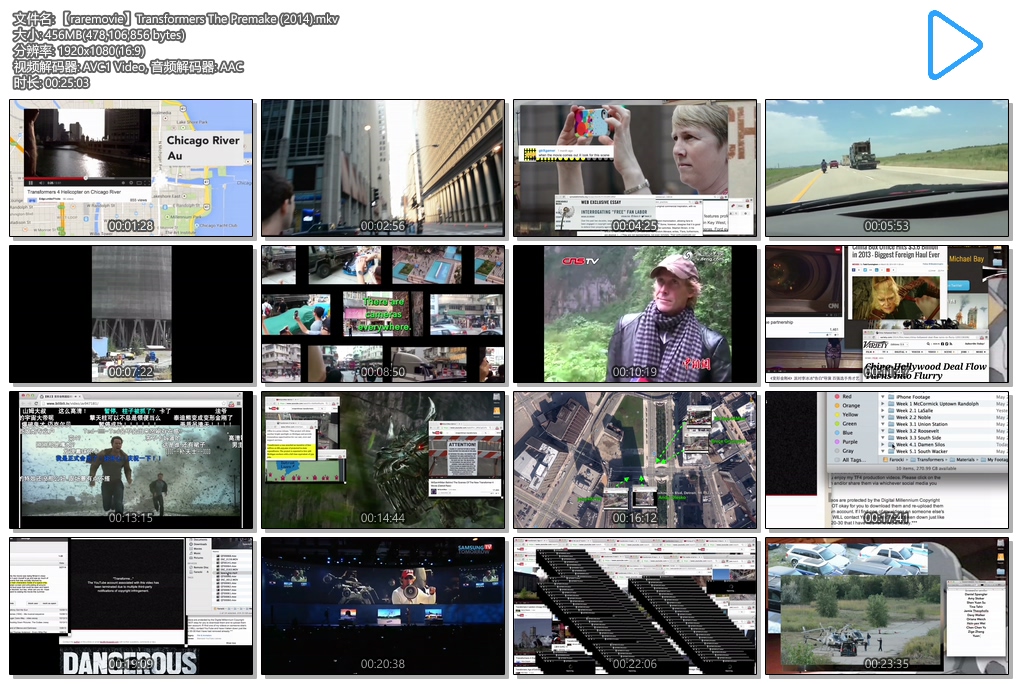Select the skyscraper street thumbnail at 00:02:56

pyautogui.click(x=383, y=168)
